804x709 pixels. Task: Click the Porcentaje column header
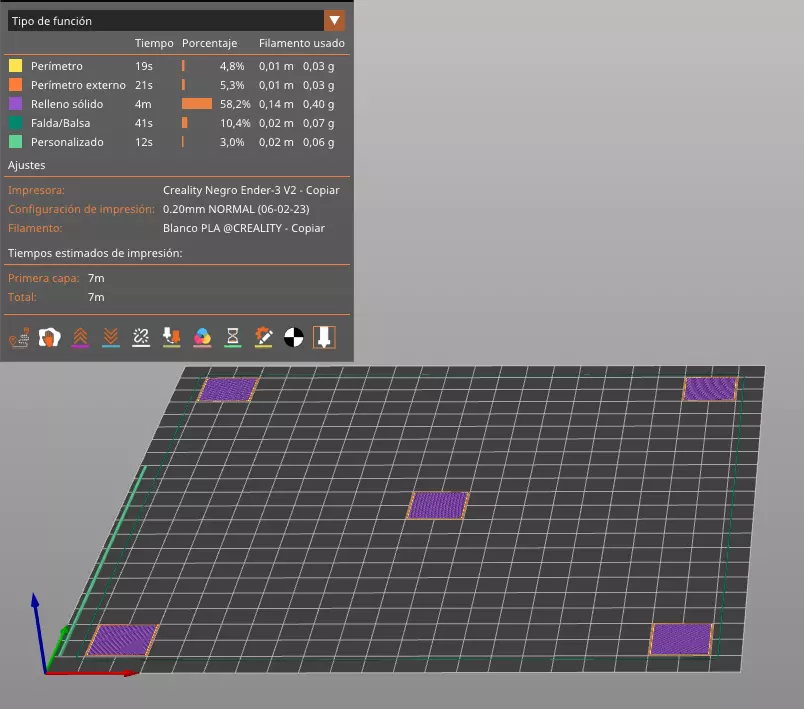(x=209, y=43)
